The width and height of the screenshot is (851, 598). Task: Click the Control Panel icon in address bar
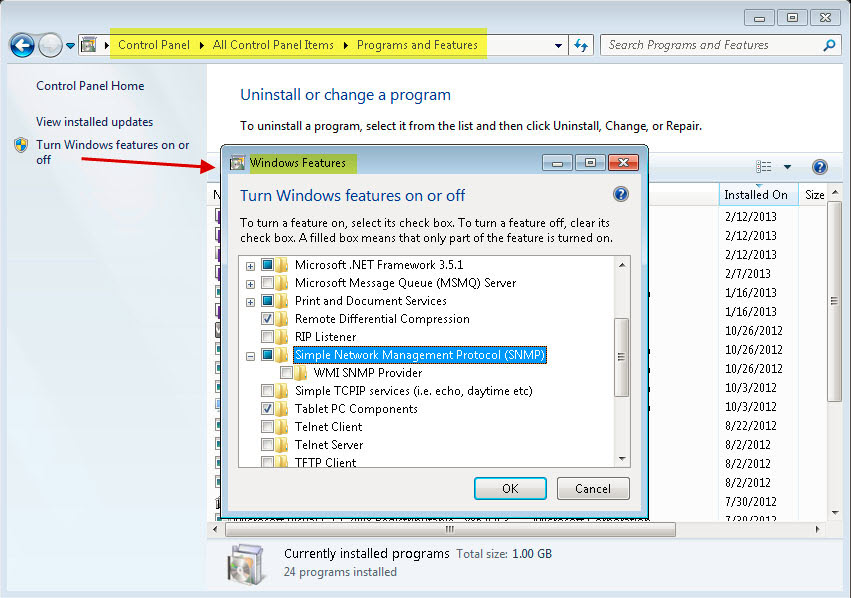pyautogui.click(x=89, y=45)
